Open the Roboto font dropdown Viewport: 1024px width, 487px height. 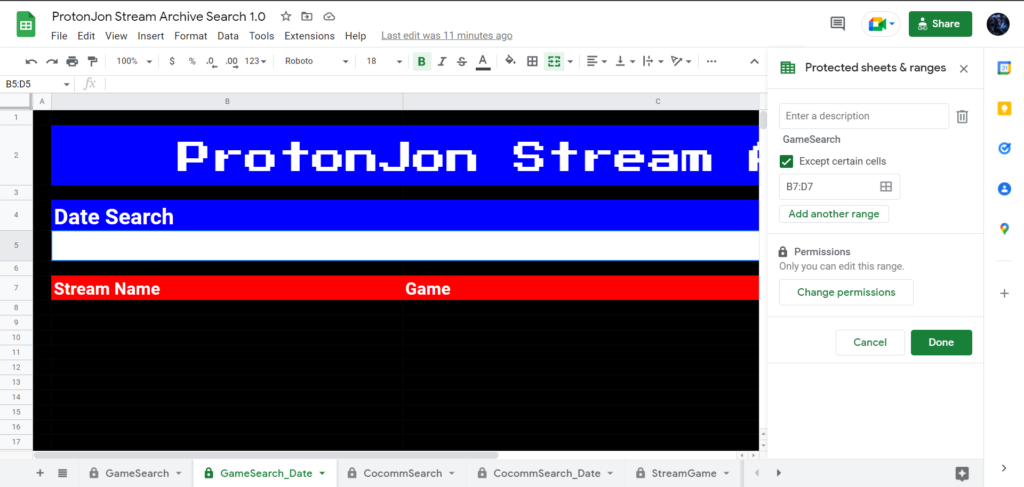(317, 61)
